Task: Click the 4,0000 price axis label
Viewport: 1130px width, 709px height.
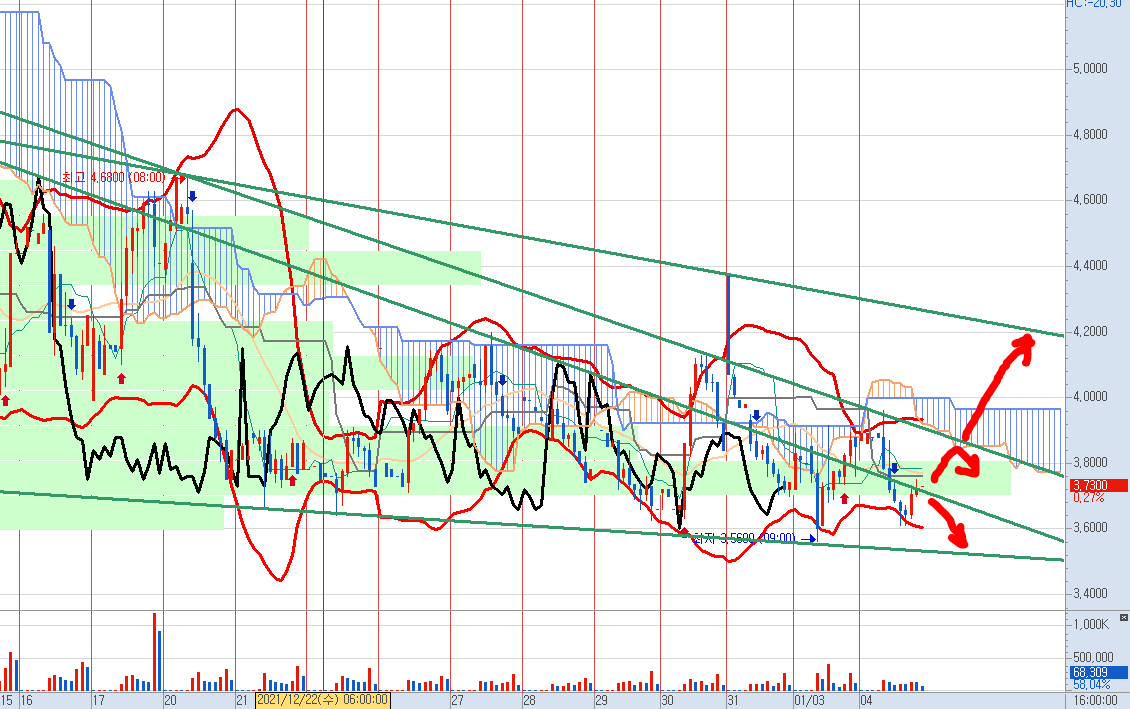Action: point(1090,397)
